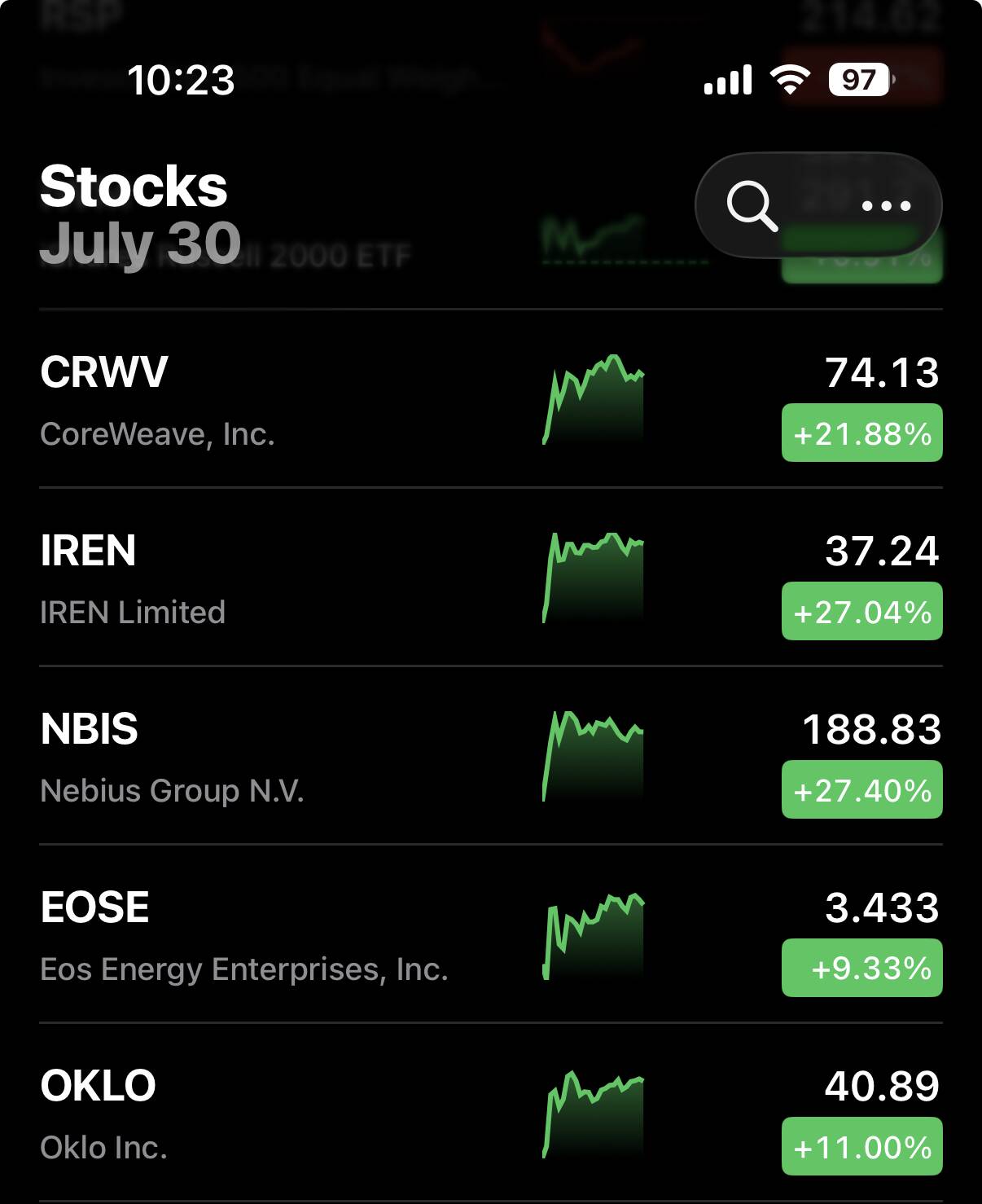Open the OKLO sparkline chart
Screen dimensions: 982x1204
coord(593,1114)
